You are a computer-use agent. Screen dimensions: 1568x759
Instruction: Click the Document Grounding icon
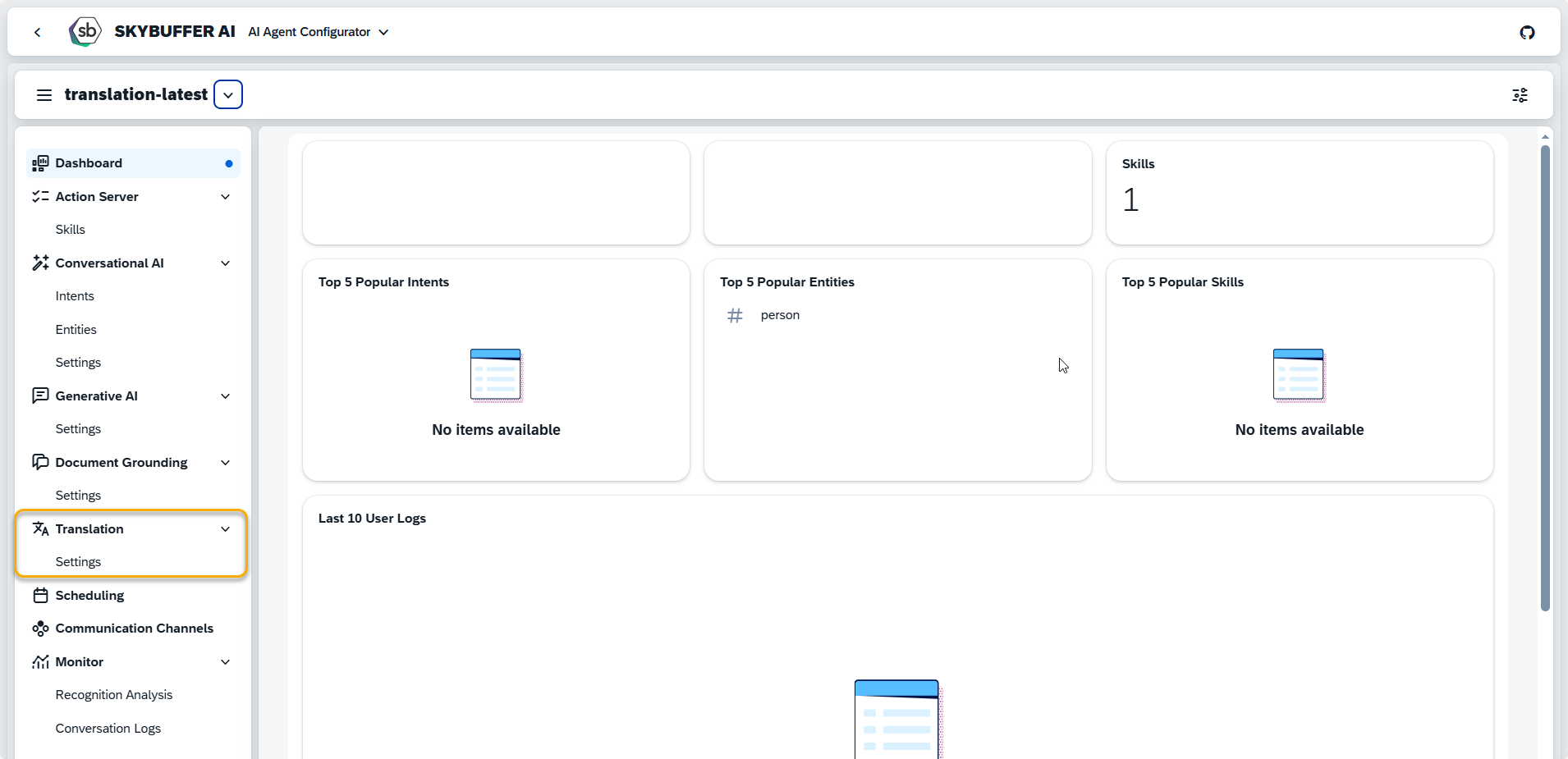tap(40, 462)
